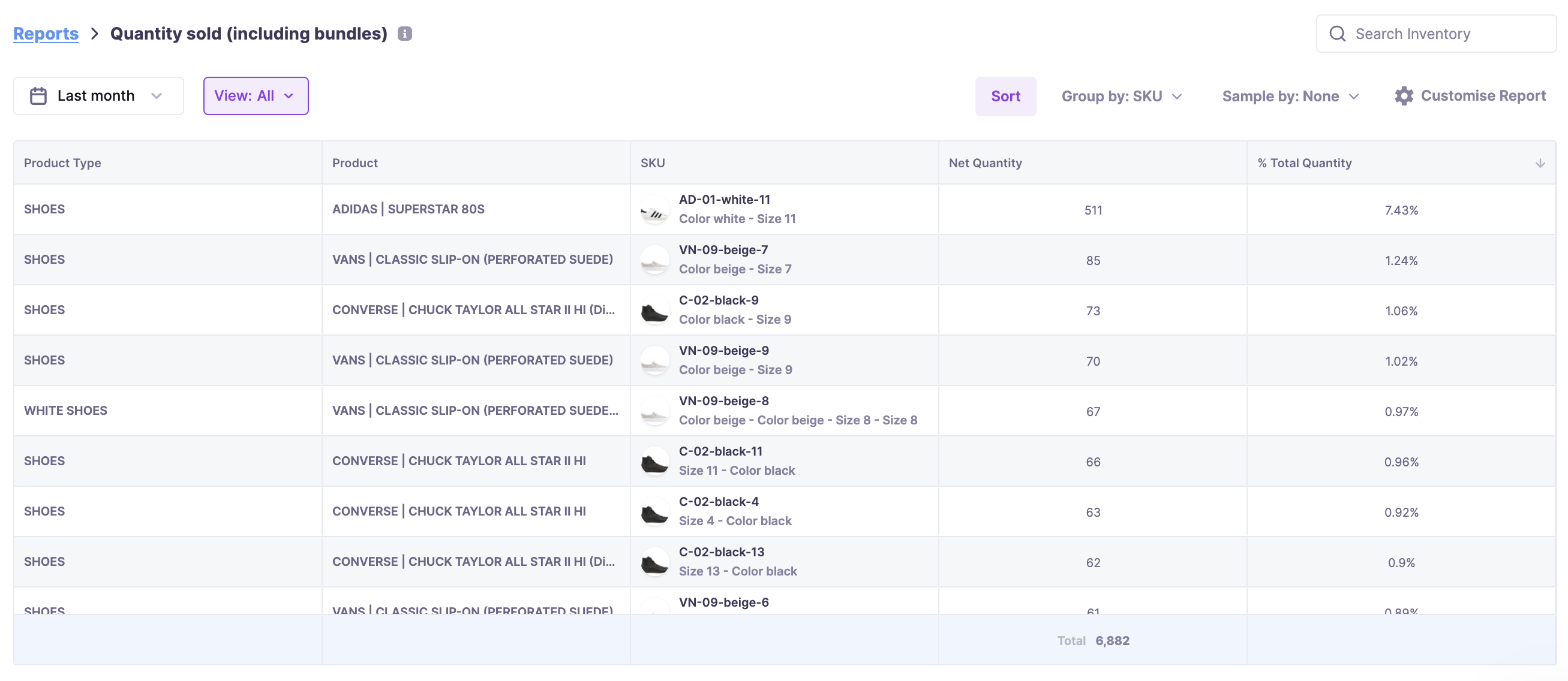Open thumbnail for VN-09-beige-9 shoe

click(x=655, y=361)
